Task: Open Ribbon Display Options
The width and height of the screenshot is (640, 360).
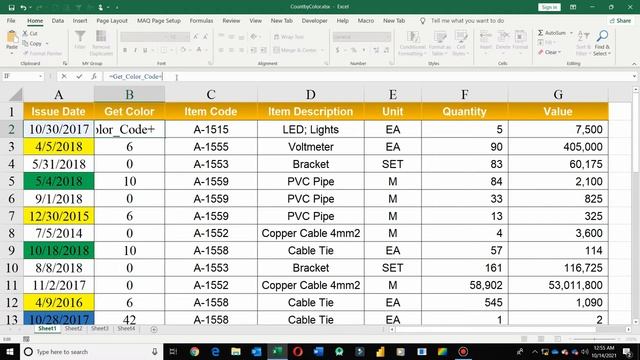Action: [573, 7]
